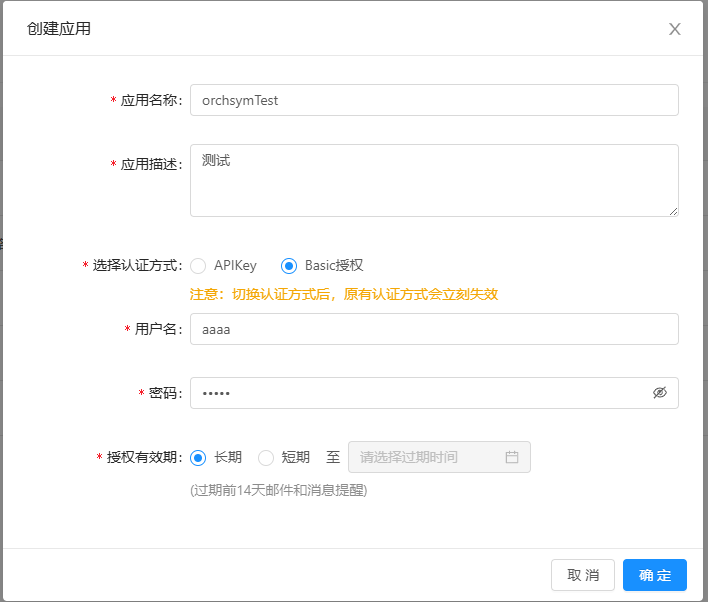Close the 创建应用 dialog with X

[x=675, y=29]
